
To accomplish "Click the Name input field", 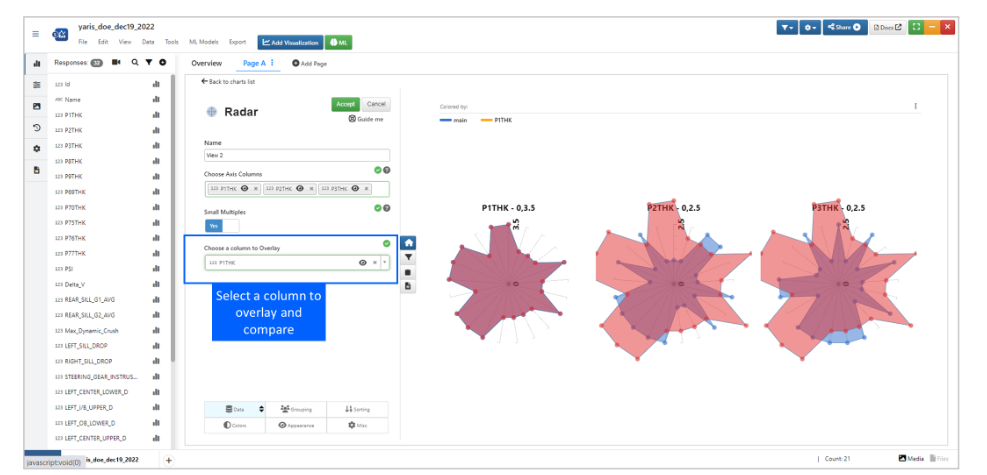I will tap(296, 155).
